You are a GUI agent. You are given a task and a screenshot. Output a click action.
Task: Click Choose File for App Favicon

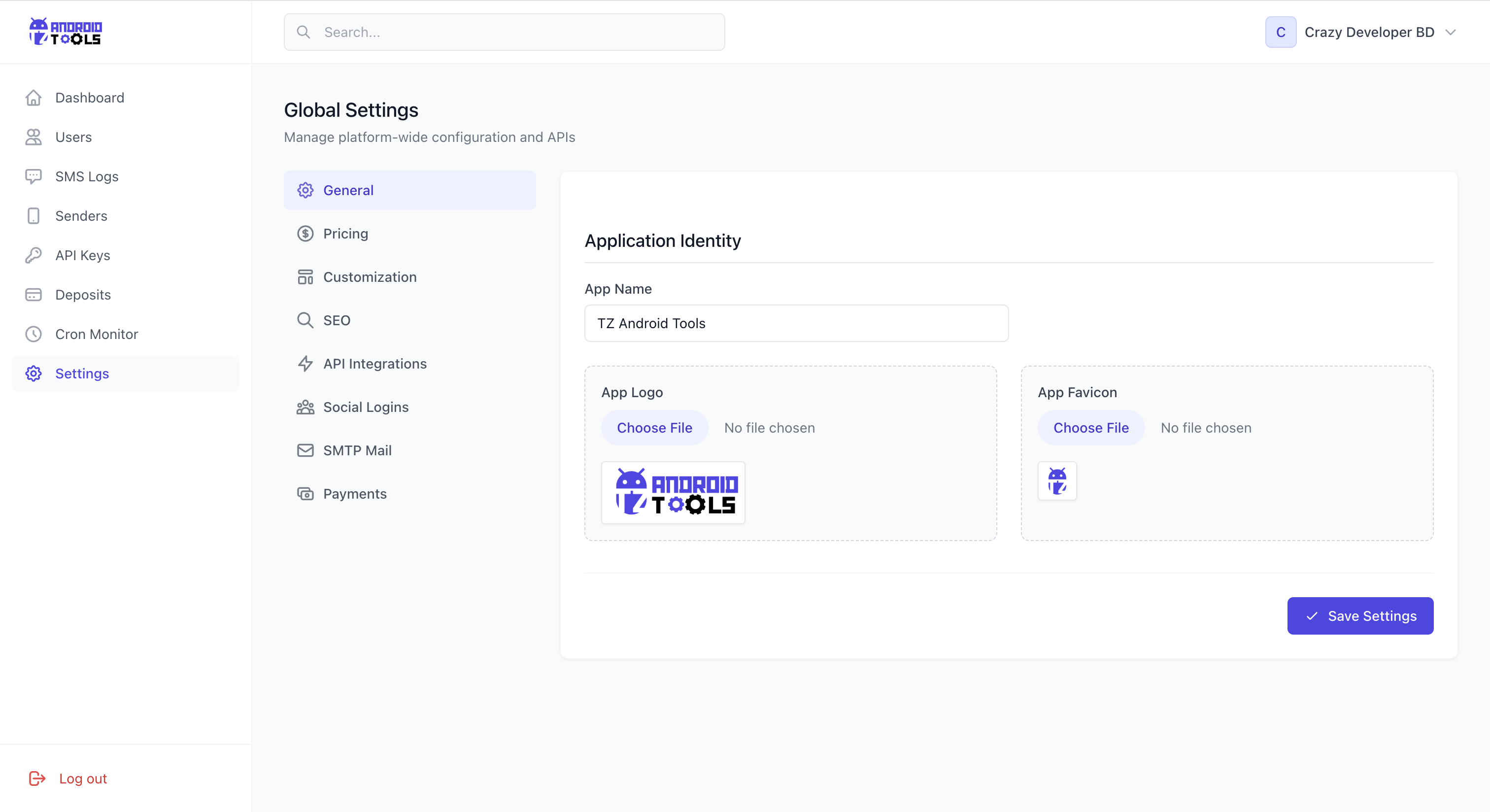coord(1090,428)
